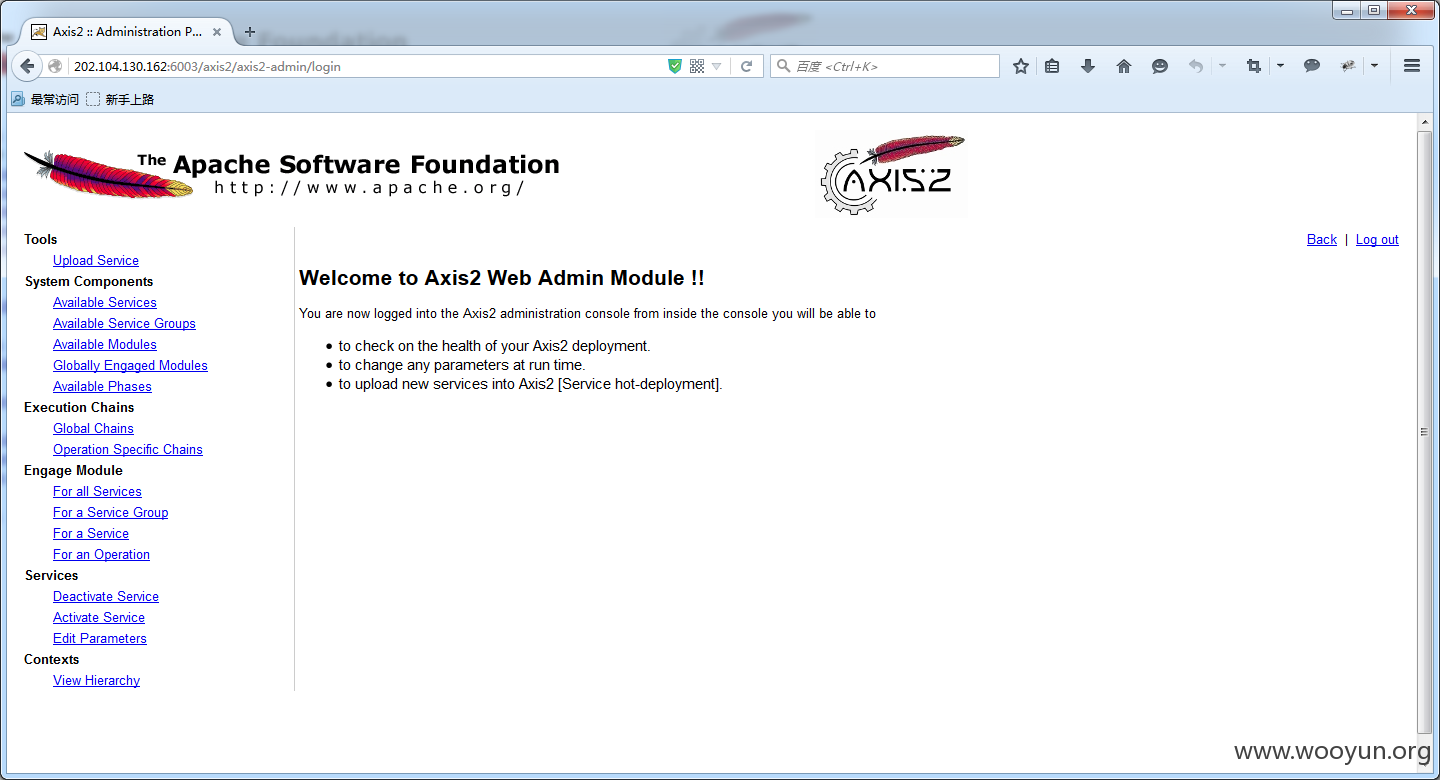Select the Axis2 :: Administration tab
The image size is (1440, 780).
coord(127,32)
